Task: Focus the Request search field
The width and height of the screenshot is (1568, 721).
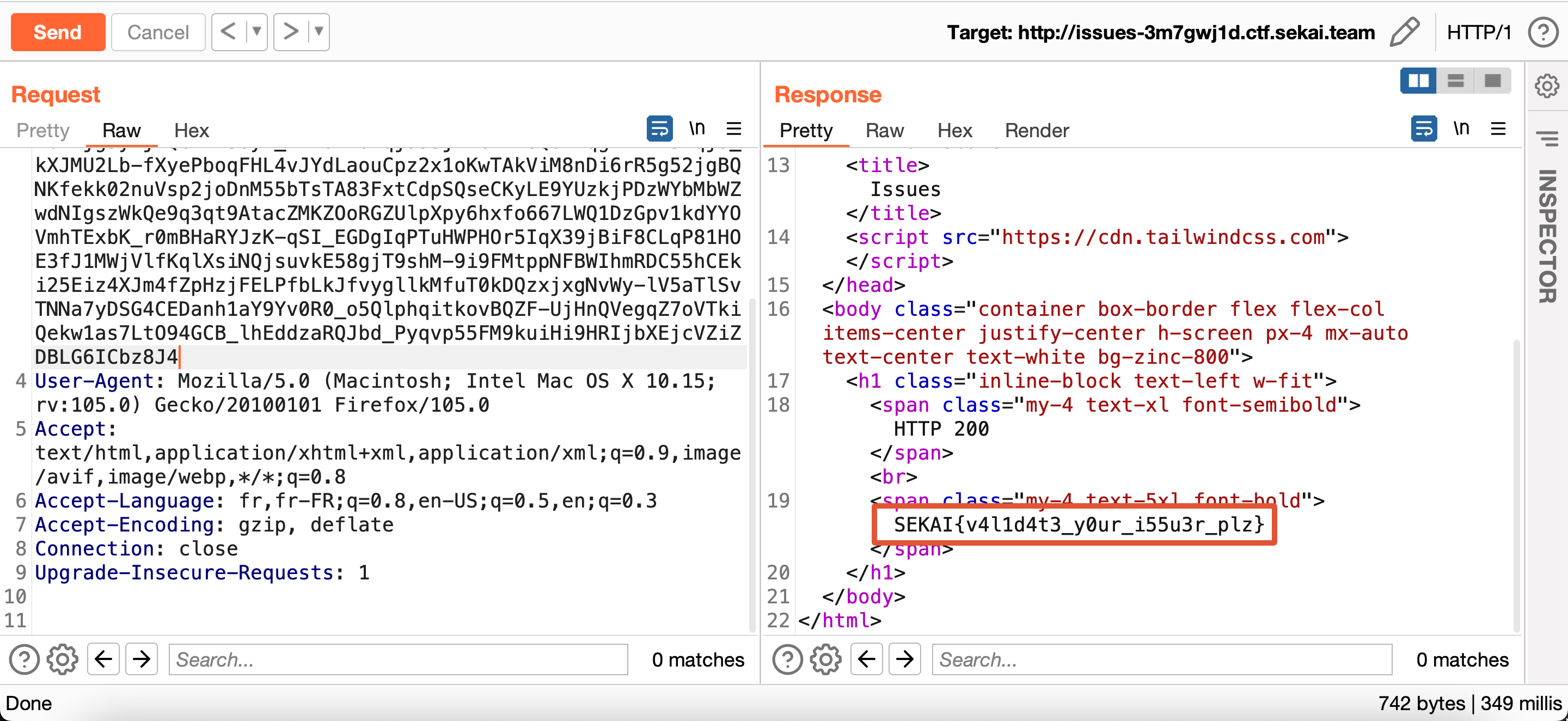Action: [398, 659]
